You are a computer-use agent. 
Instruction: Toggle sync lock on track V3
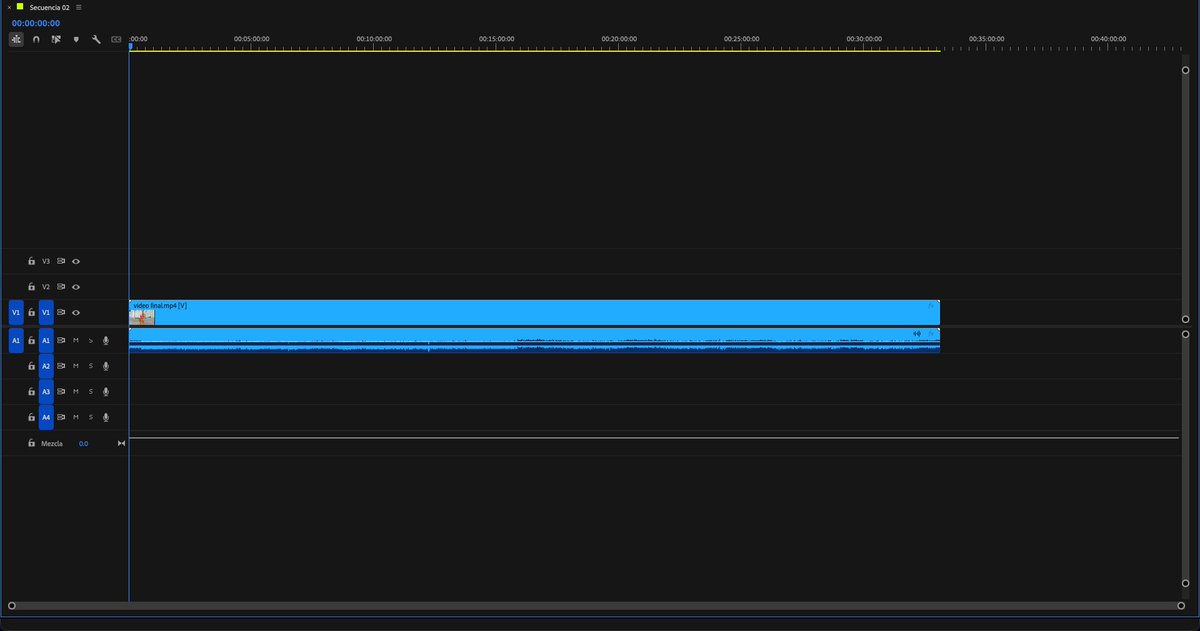[x=61, y=261]
